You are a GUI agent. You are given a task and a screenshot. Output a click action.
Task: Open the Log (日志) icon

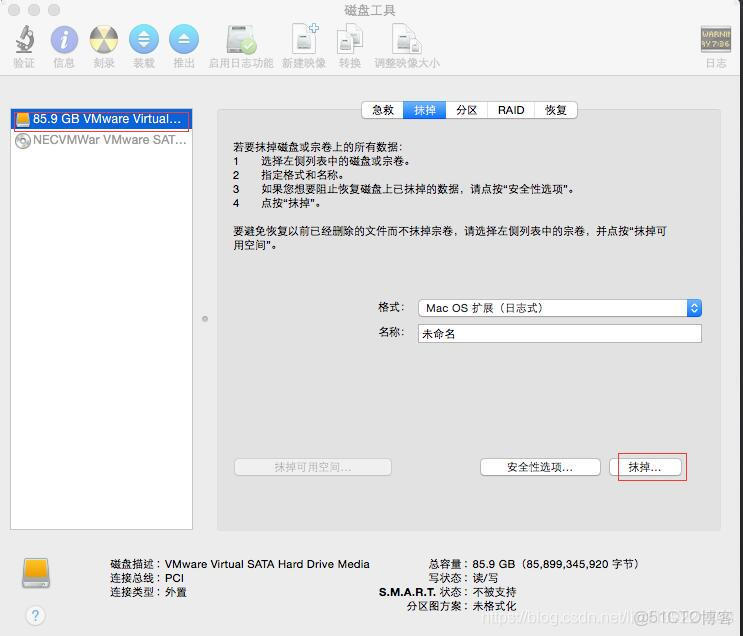716,39
